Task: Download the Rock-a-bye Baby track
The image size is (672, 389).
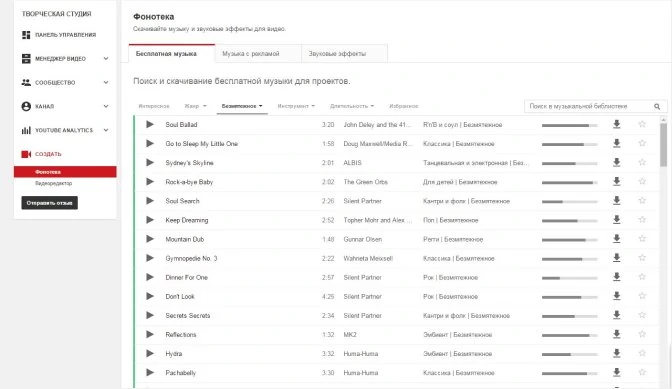Action: pos(616,182)
